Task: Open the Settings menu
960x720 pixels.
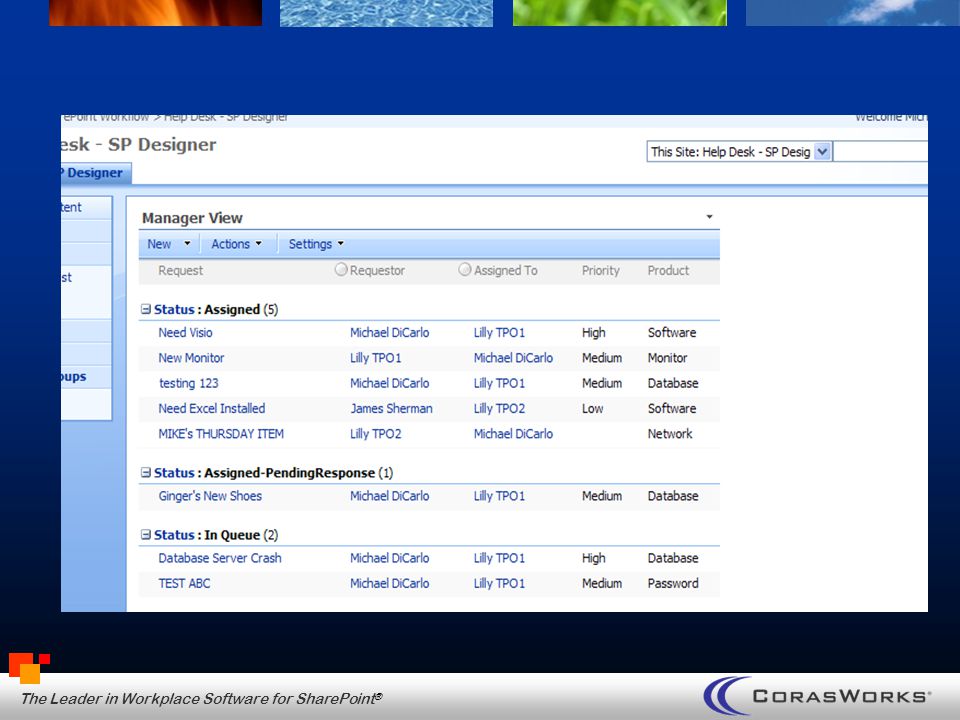Action: (x=316, y=244)
